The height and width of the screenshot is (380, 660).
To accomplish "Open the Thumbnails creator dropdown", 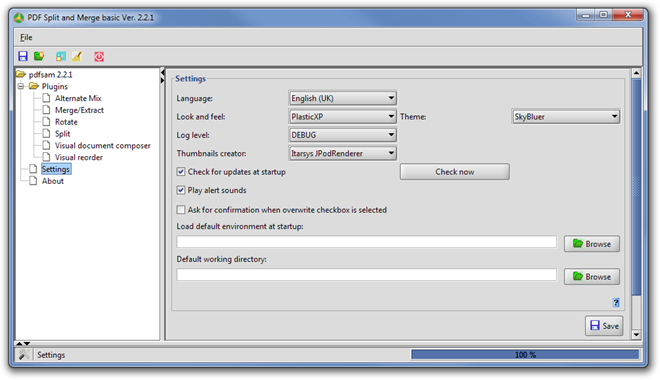I will point(343,154).
